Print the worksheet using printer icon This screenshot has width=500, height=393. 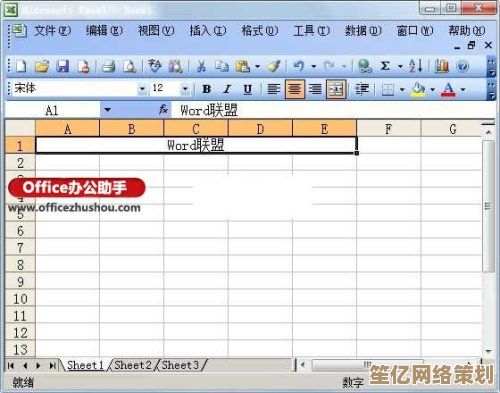[x=108, y=66]
